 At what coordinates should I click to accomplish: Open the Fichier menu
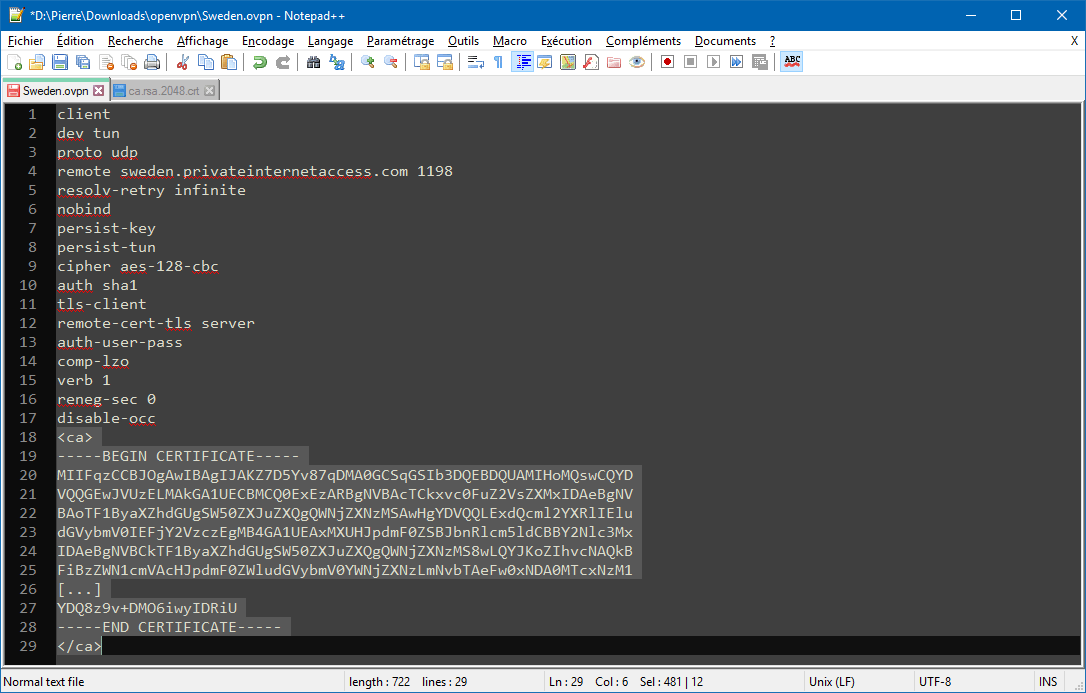tap(26, 41)
